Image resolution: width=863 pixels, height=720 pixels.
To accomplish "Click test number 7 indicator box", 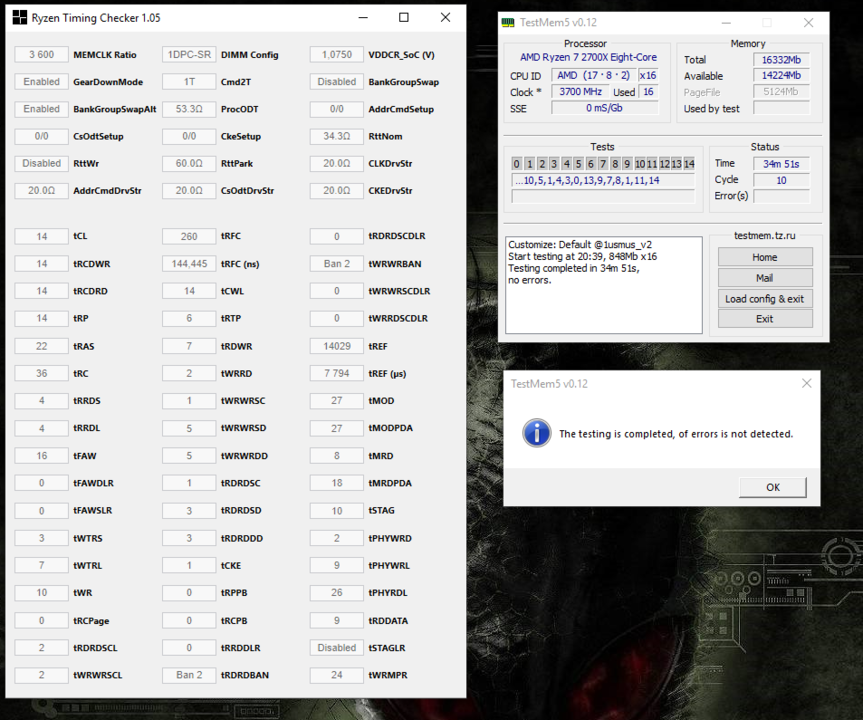I will 603,163.
